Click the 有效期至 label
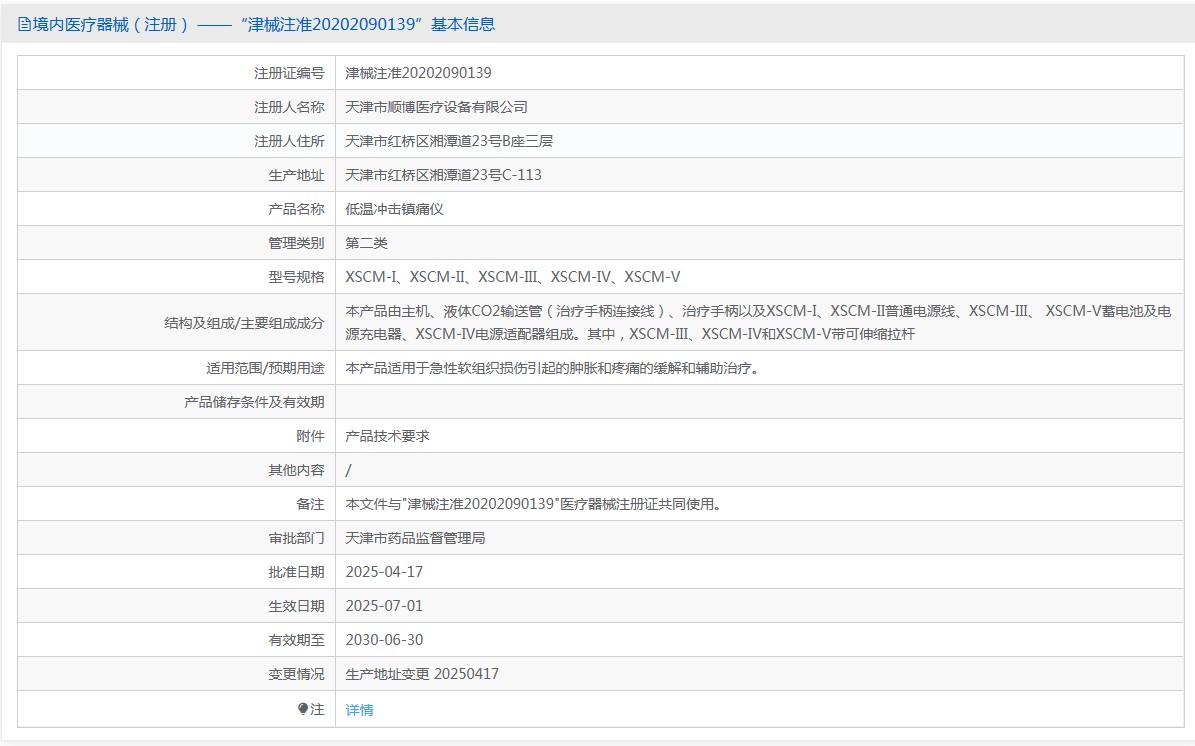This screenshot has height=746, width=1195. point(296,640)
